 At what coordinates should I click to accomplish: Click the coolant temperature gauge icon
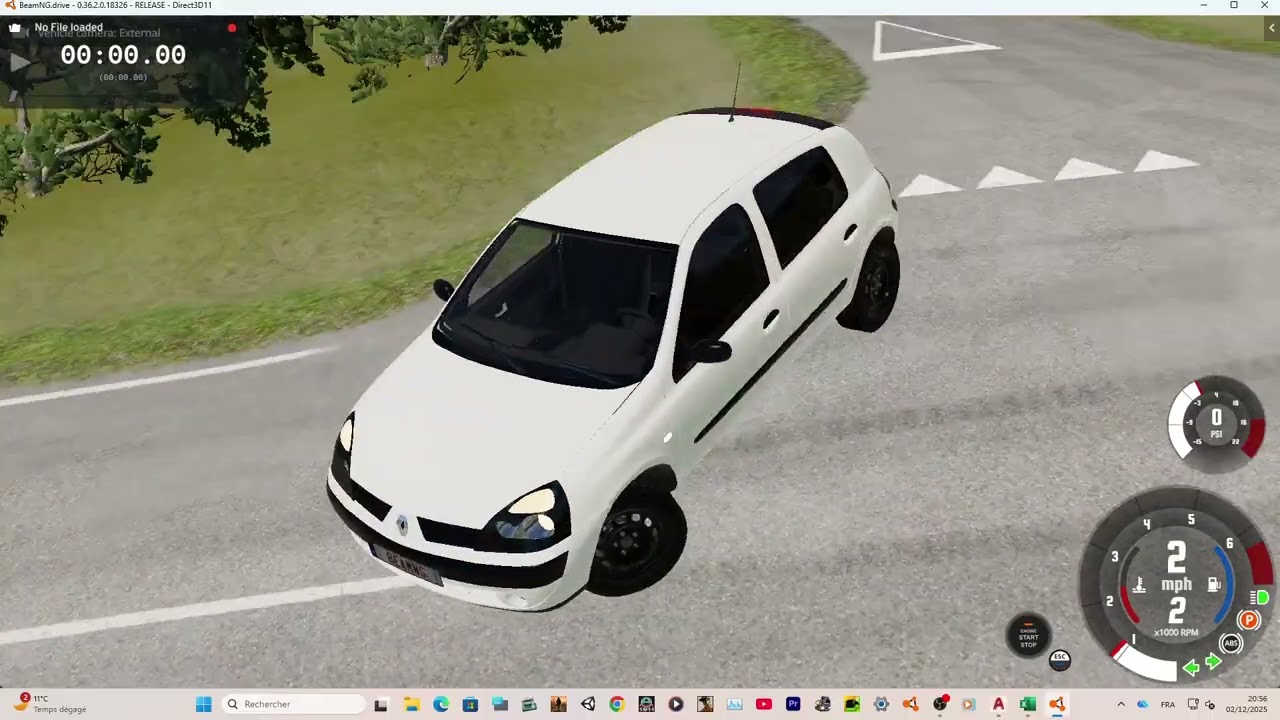(1138, 585)
